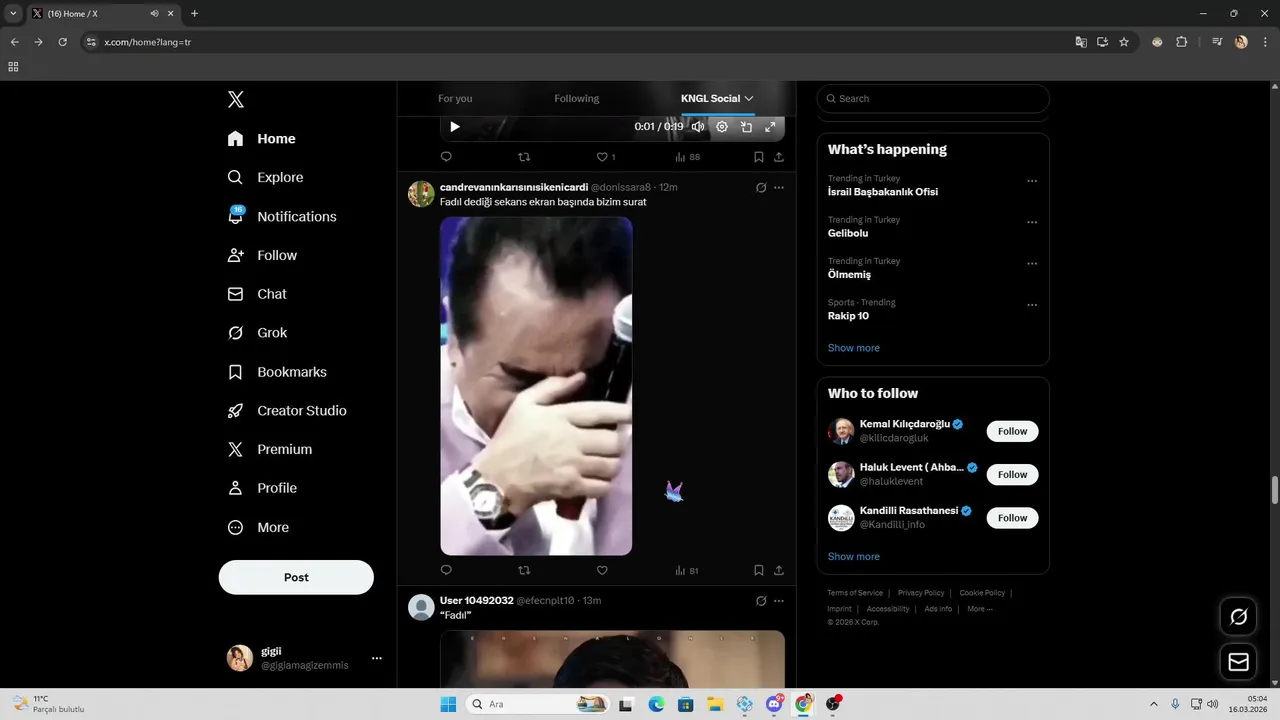Like donissara8 post
This screenshot has height=720, width=1280.
602,570
